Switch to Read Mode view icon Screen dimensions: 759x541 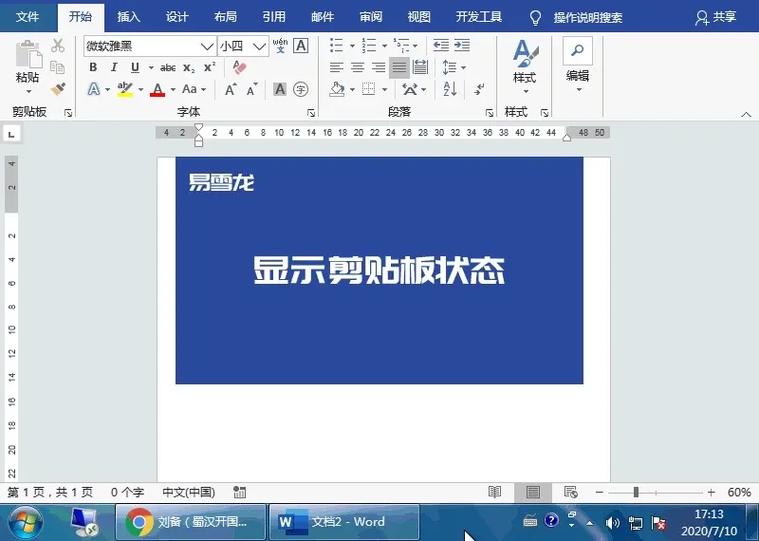click(x=495, y=493)
